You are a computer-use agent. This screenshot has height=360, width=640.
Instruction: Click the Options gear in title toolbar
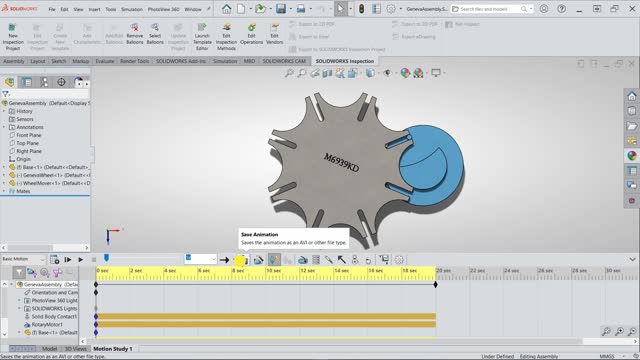(391, 9)
